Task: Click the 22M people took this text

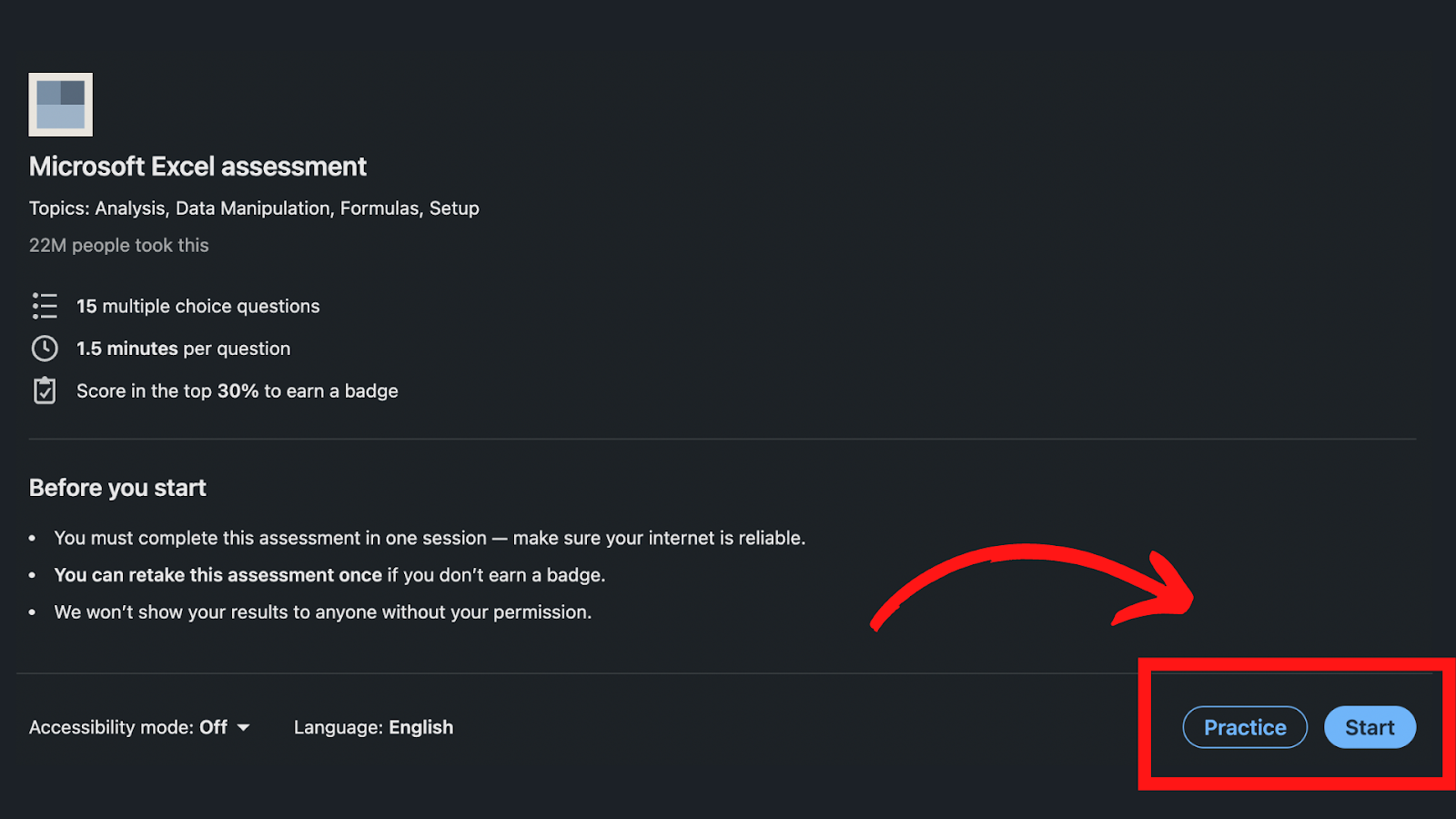Action: [x=119, y=246]
